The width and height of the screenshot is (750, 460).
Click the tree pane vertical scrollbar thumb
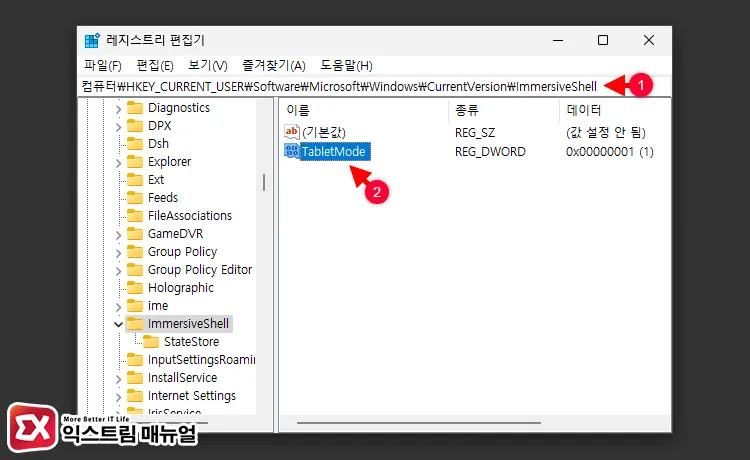tap(264, 183)
